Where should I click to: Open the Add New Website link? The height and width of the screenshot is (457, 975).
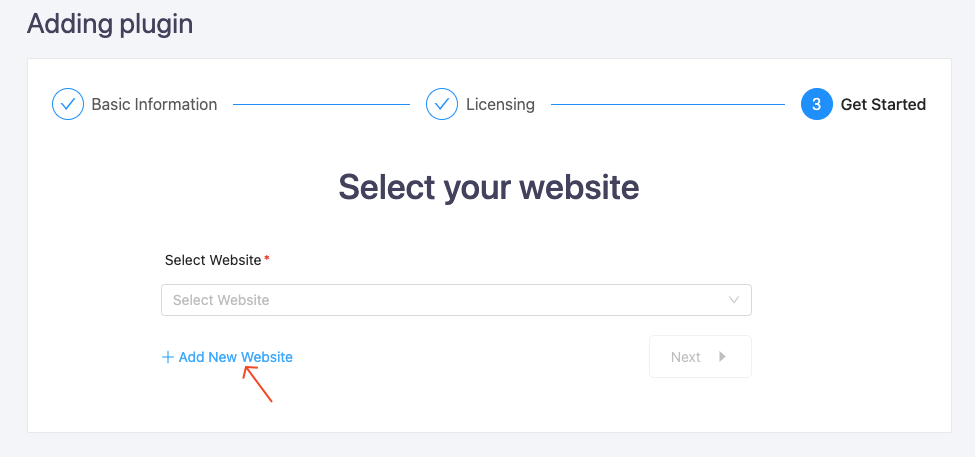point(227,357)
